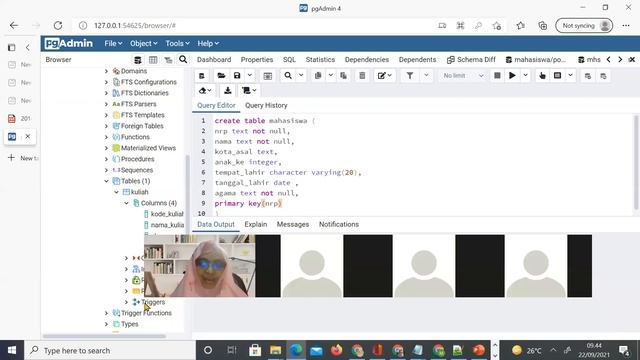Switch to the Query History tab
Viewport: 640px width, 360px height.
click(x=266, y=105)
